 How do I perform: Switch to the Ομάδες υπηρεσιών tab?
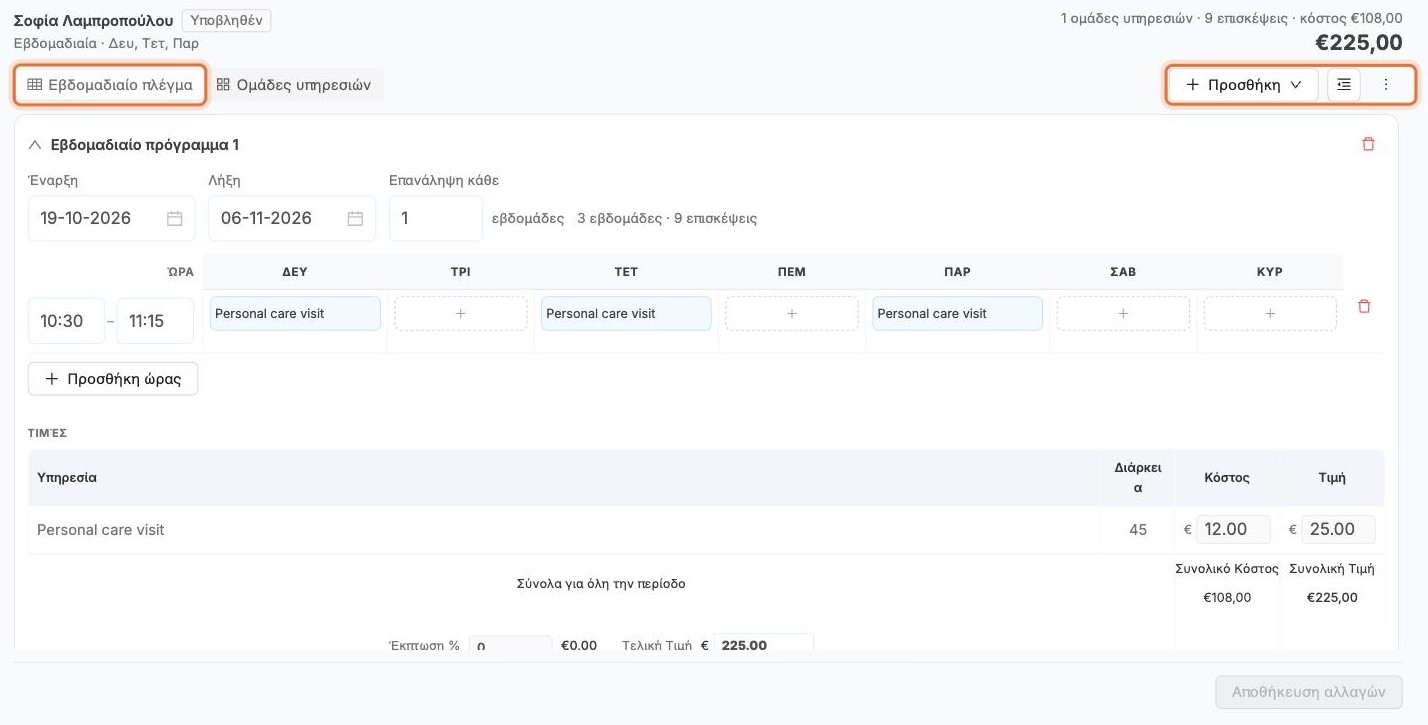[294, 85]
